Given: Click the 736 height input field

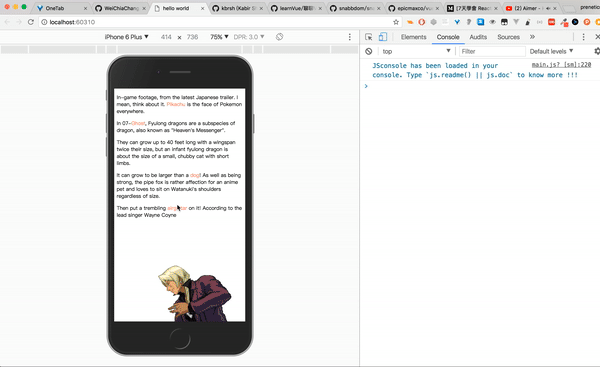Looking at the screenshot, I should 192,37.
